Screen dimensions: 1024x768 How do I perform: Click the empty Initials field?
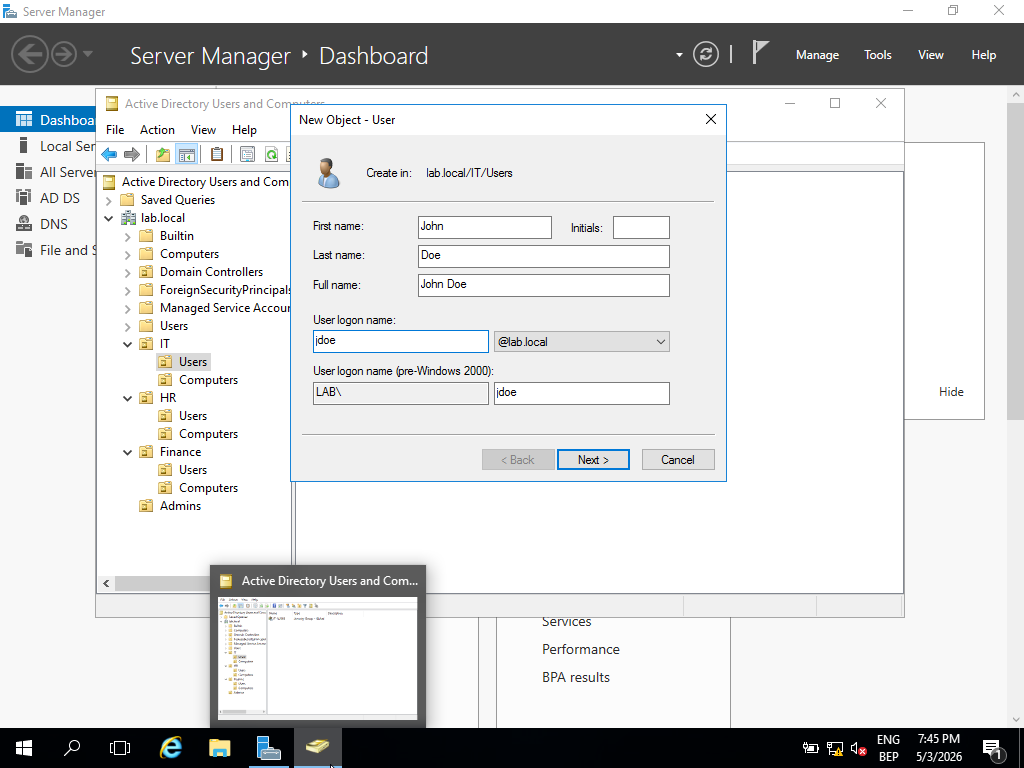click(x=641, y=227)
